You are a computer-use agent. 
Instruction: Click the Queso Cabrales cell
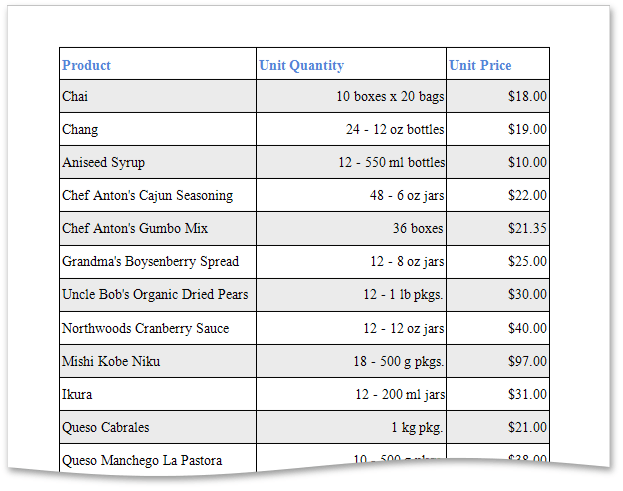click(106, 427)
